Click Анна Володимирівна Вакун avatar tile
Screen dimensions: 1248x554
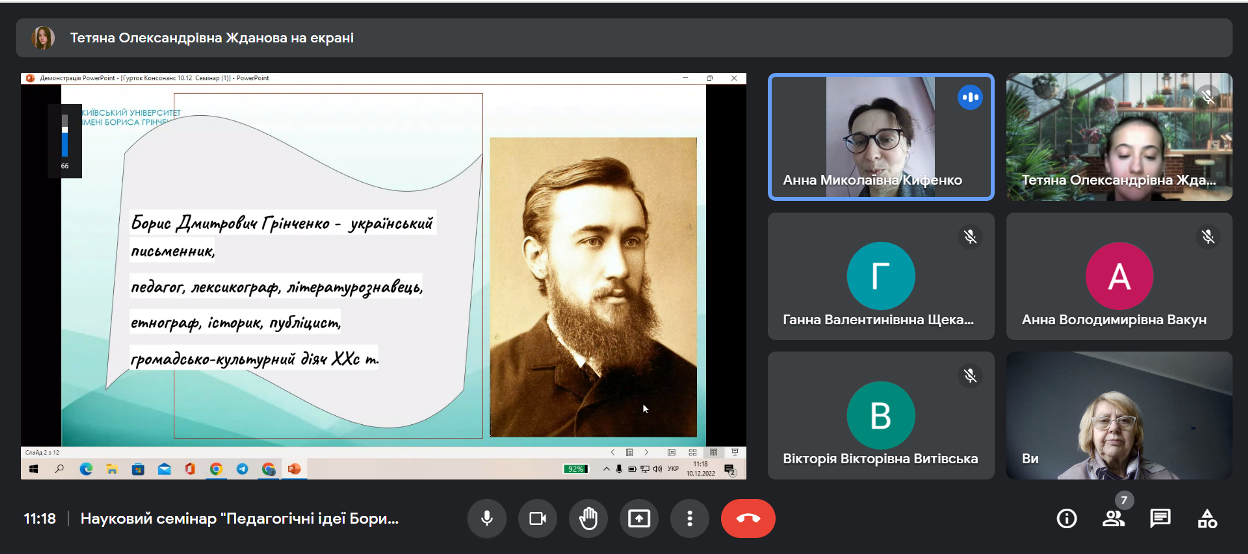[1118, 275]
